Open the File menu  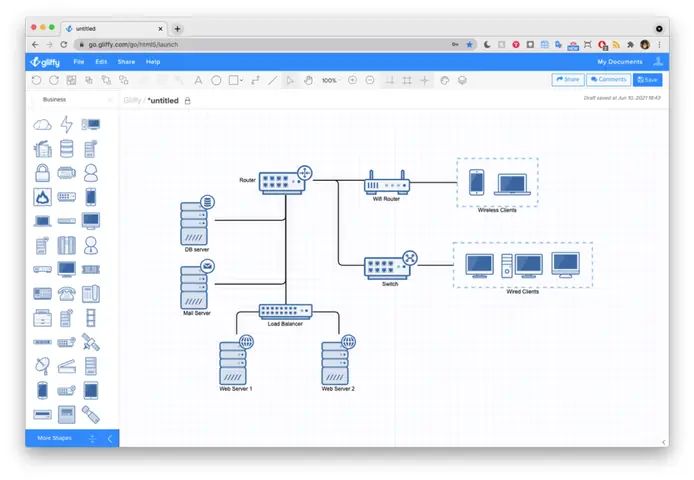79,62
